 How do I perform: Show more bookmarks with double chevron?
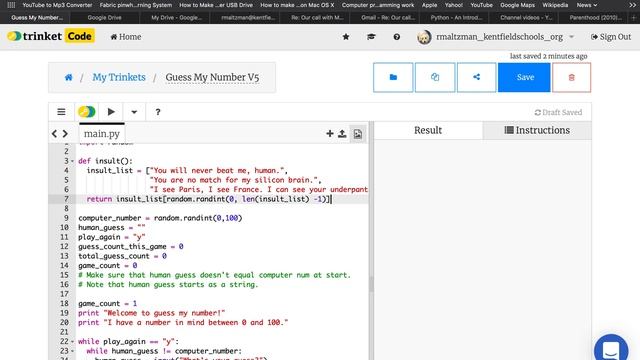click(632, 5)
